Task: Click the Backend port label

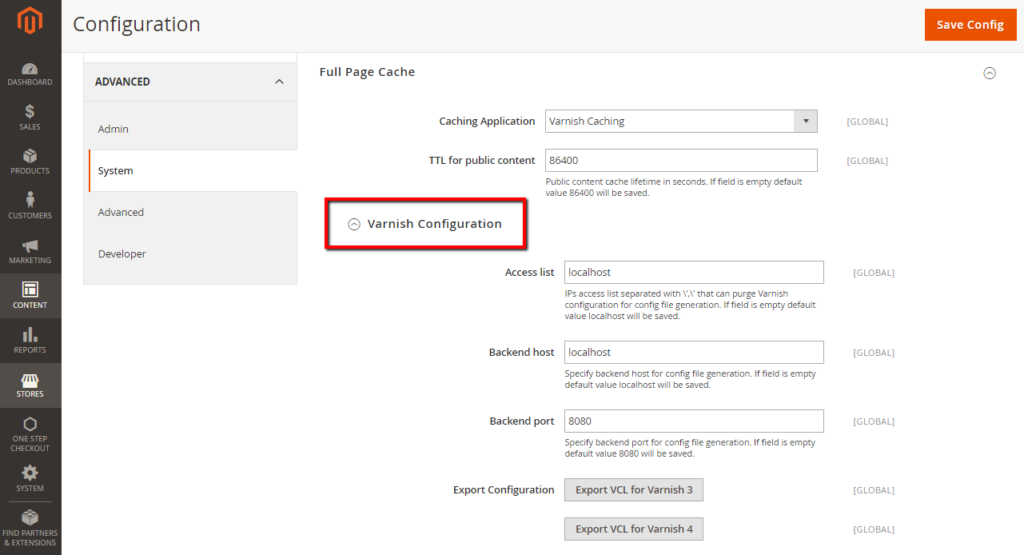Action: coord(522,421)
